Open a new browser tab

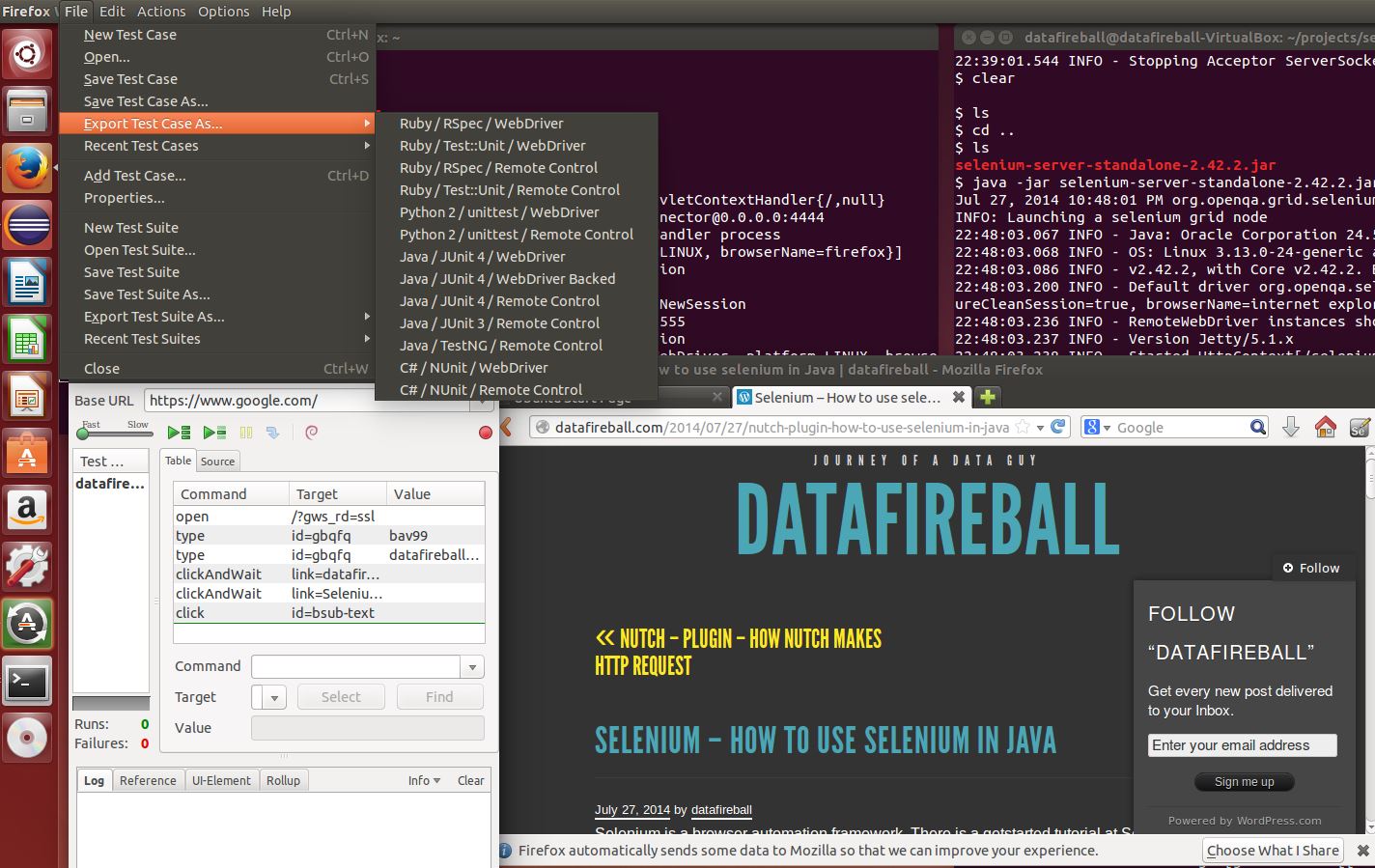[x=987, y=397]
